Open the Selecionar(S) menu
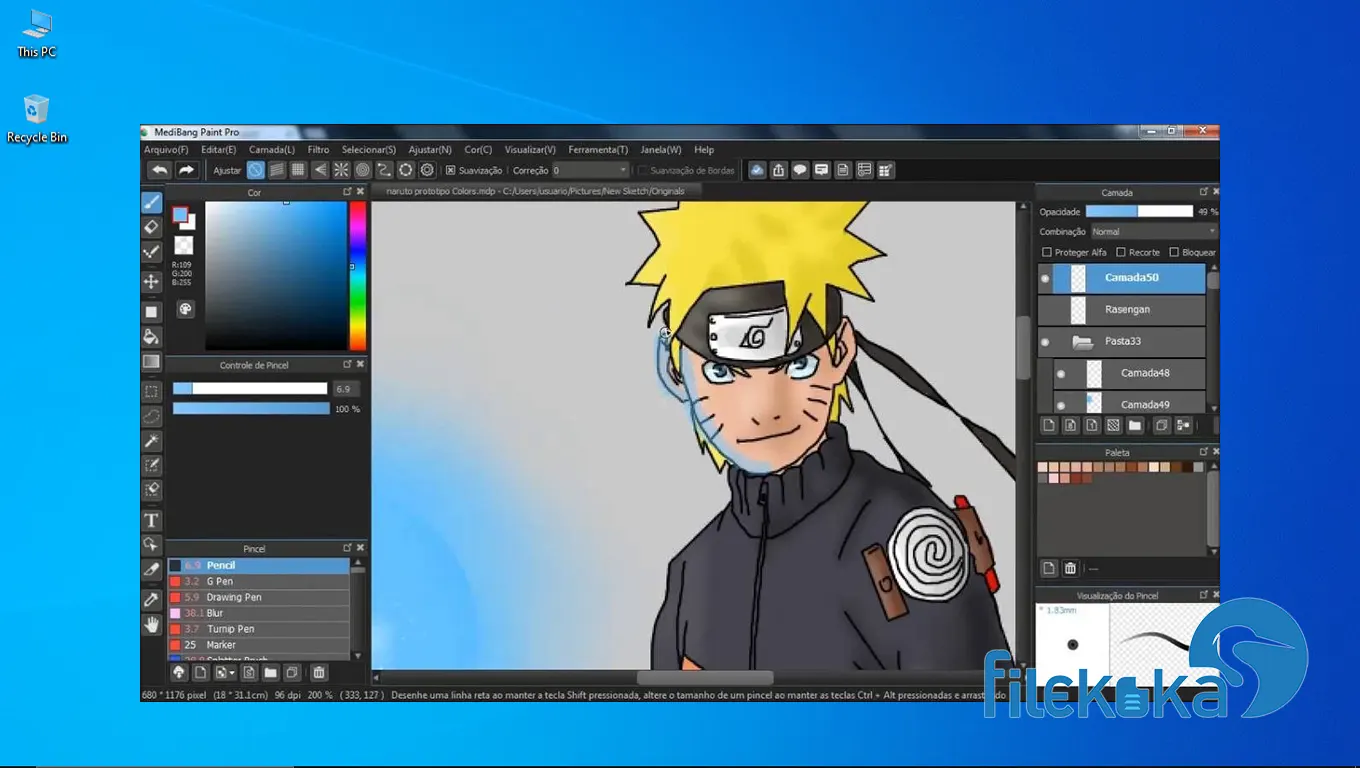The width and height of the screenshot is (1360, 768). point(369,149)
